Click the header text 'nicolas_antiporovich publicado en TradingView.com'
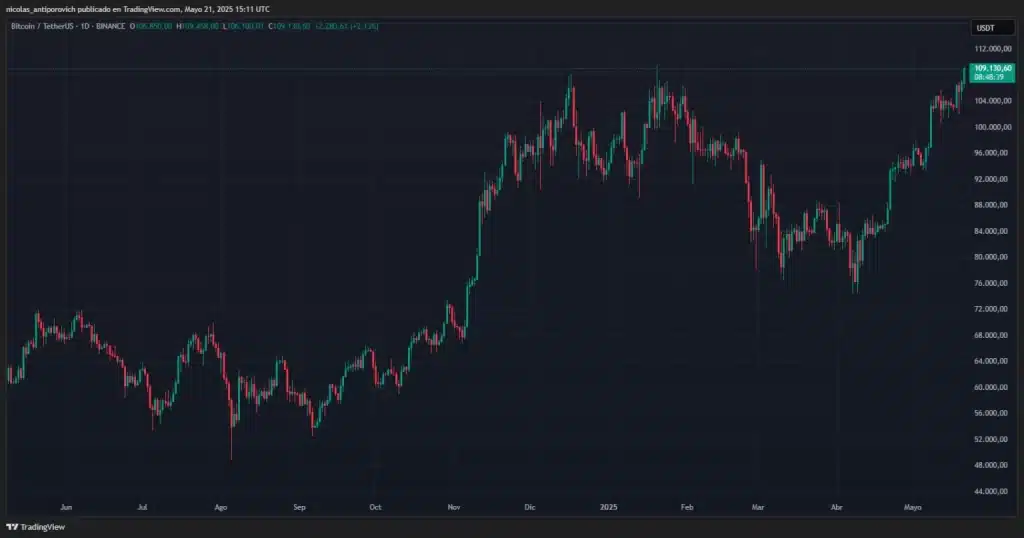This screenshot has height=538, width=1024. 93,9
